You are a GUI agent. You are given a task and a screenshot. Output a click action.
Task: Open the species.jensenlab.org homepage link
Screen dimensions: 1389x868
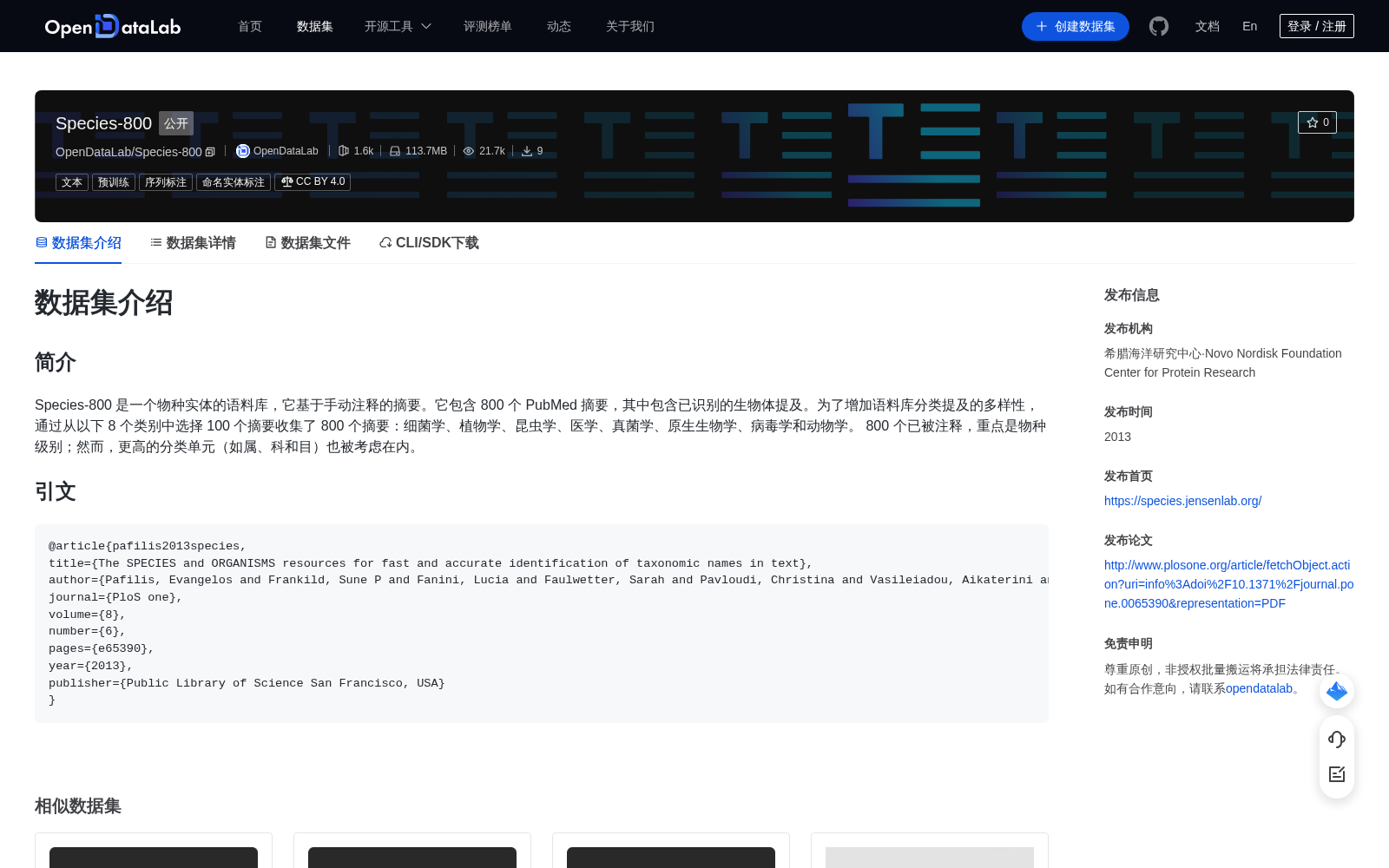[x=1182, y=501]
